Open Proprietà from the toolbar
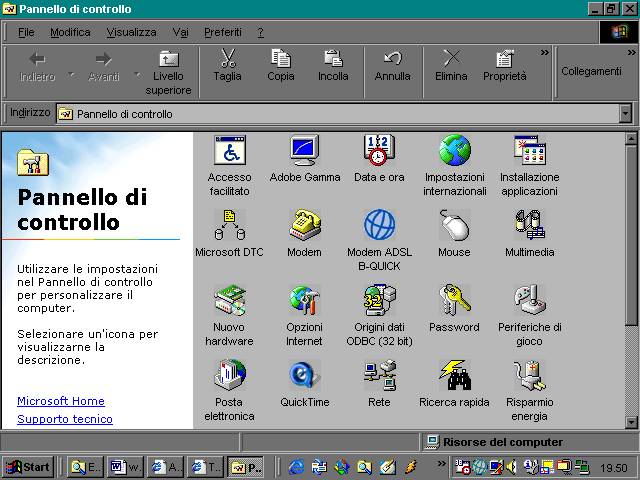 [504, 67]
